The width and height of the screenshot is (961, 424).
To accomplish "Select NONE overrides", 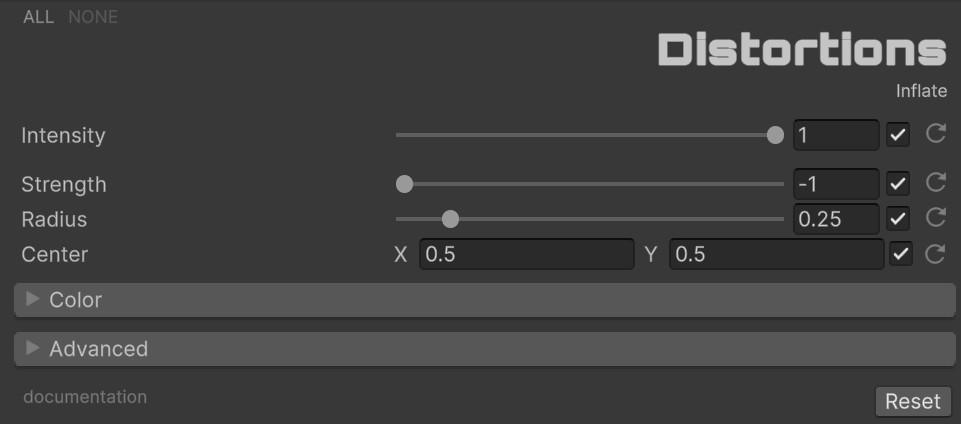I will pos(93,17).
